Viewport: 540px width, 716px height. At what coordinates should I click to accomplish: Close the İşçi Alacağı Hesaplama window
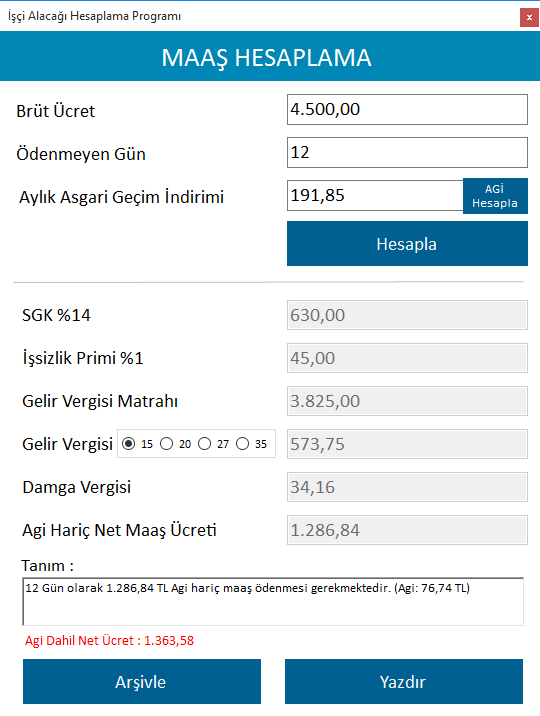point(529,17)
